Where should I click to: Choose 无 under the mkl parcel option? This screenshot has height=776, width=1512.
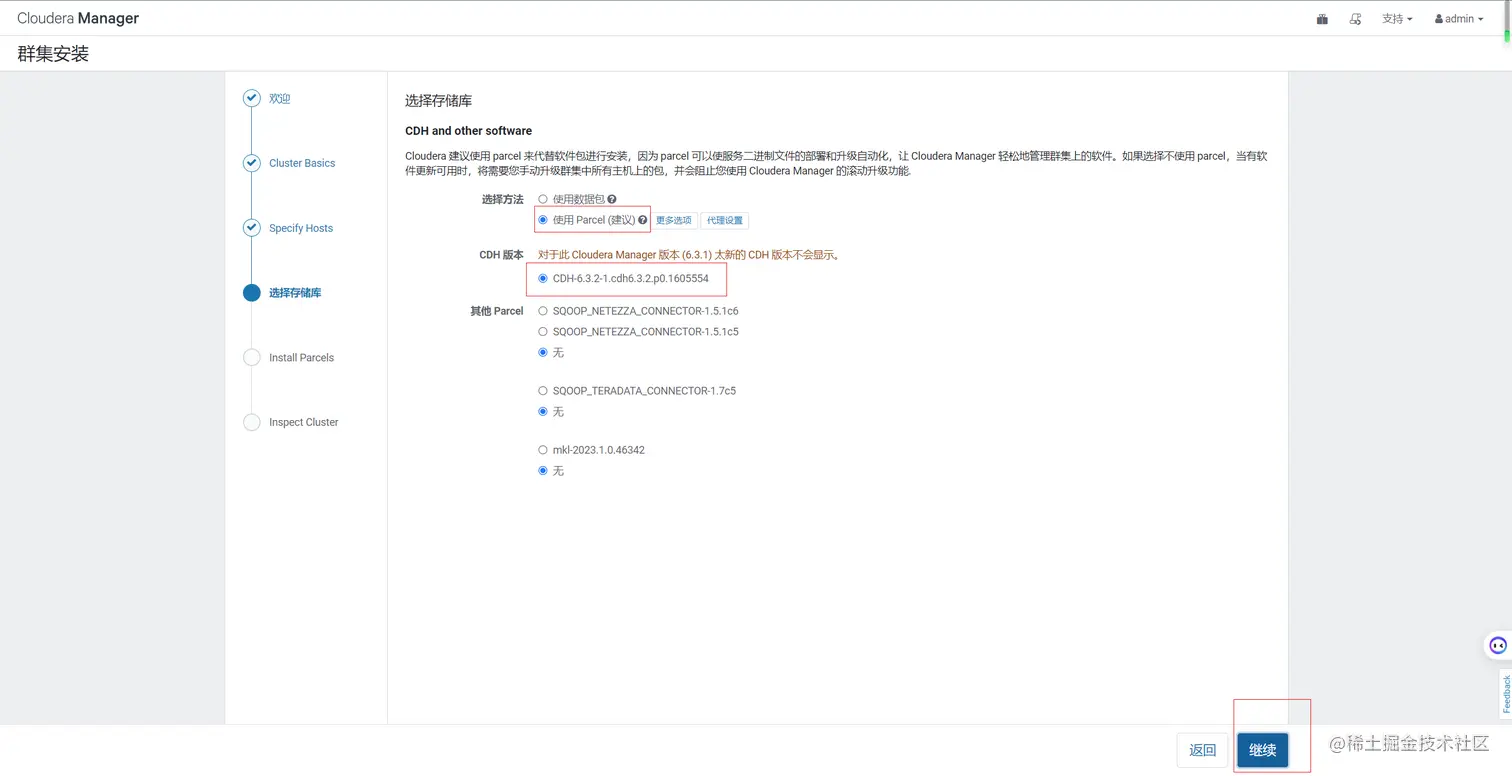pyautogui.click(x=543, y=470)
